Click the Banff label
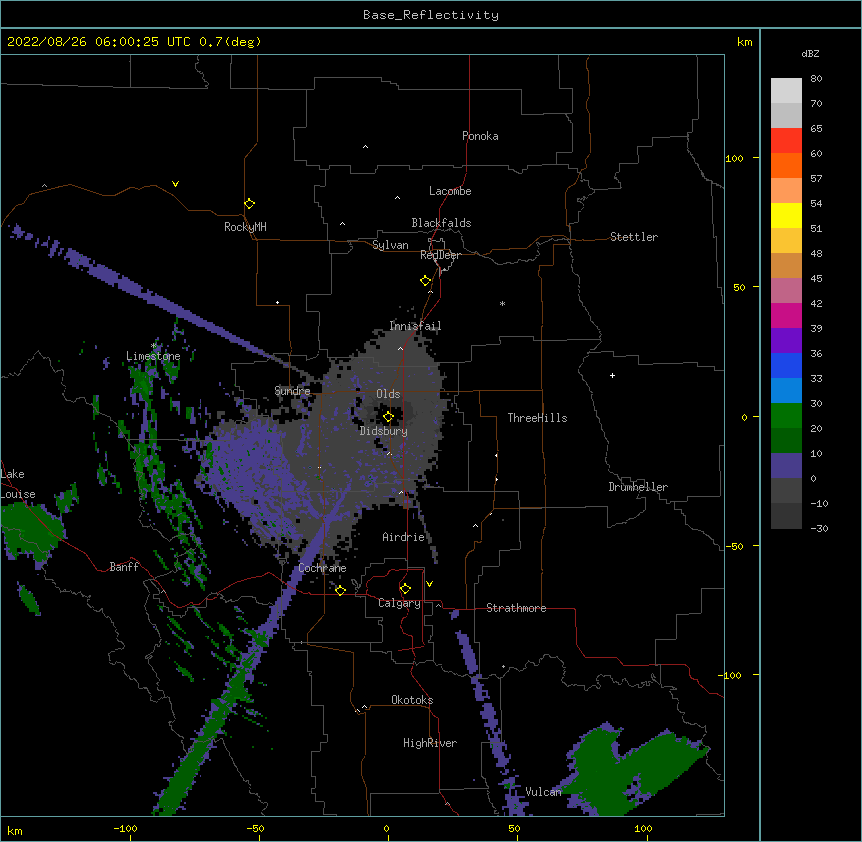Image resolution: width=862 pixels, height=842 pixels. 124,567
